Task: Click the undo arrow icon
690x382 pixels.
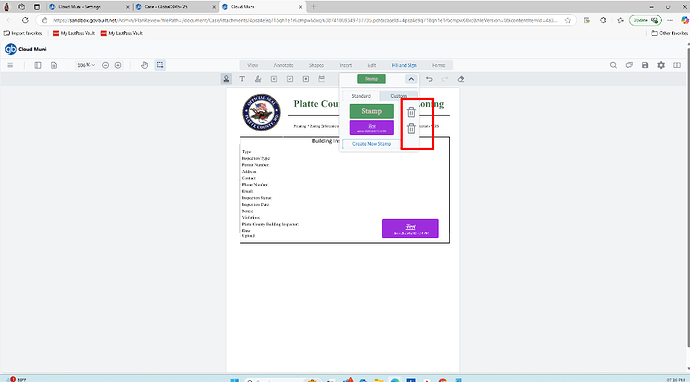Action: pyautogui.click(x=429, y=79)
